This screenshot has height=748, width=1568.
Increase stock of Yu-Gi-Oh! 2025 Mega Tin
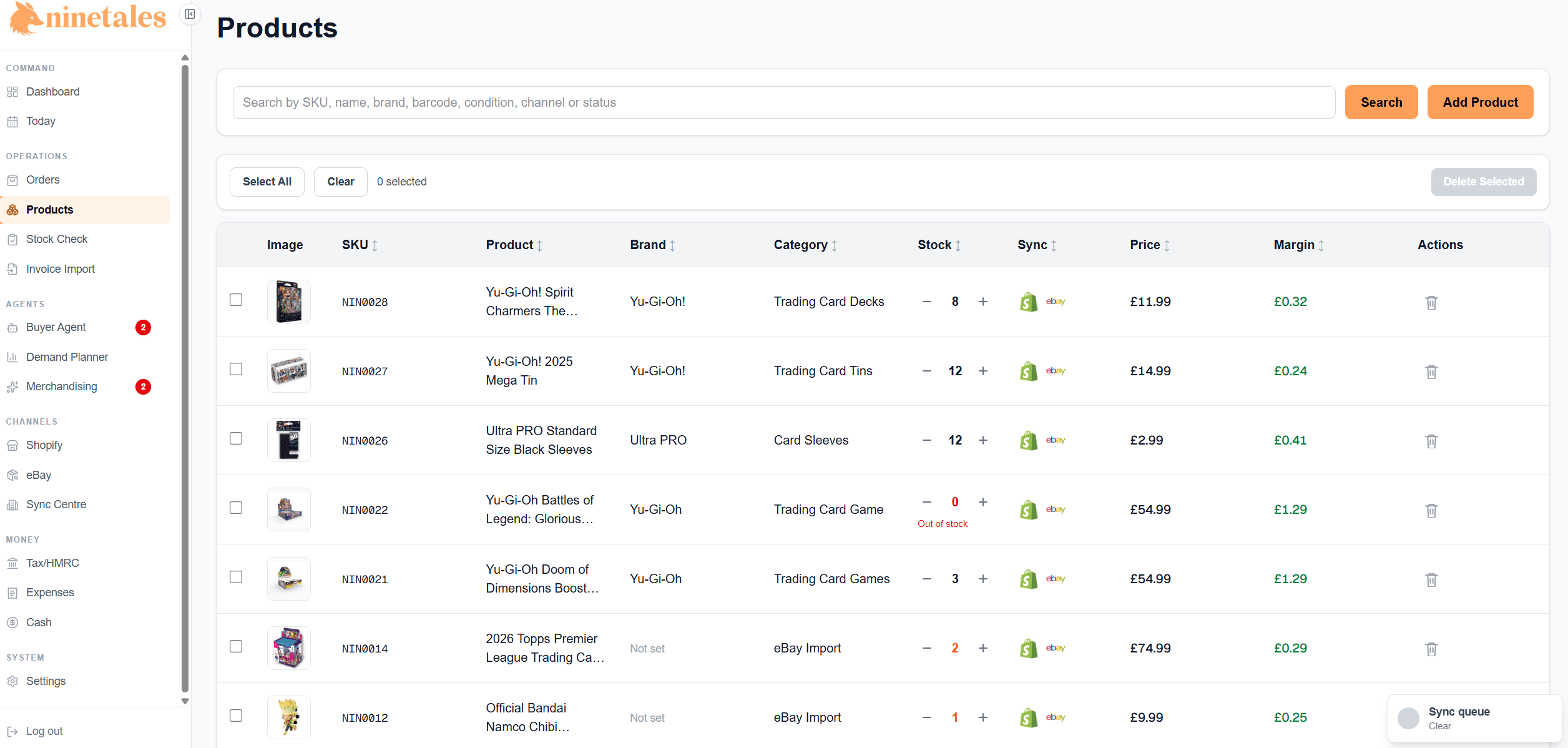[x=983, y=371]
